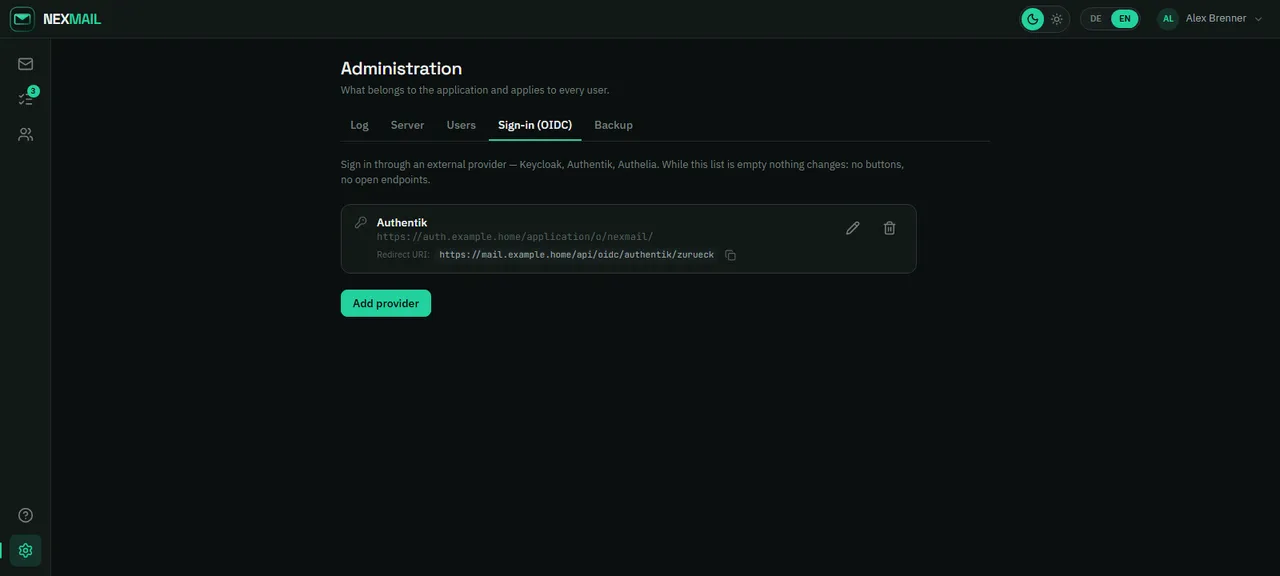Click the 'Sign in through an external provider' description
The width and height of the screenshot is (1280, 576).
[623, 172]
